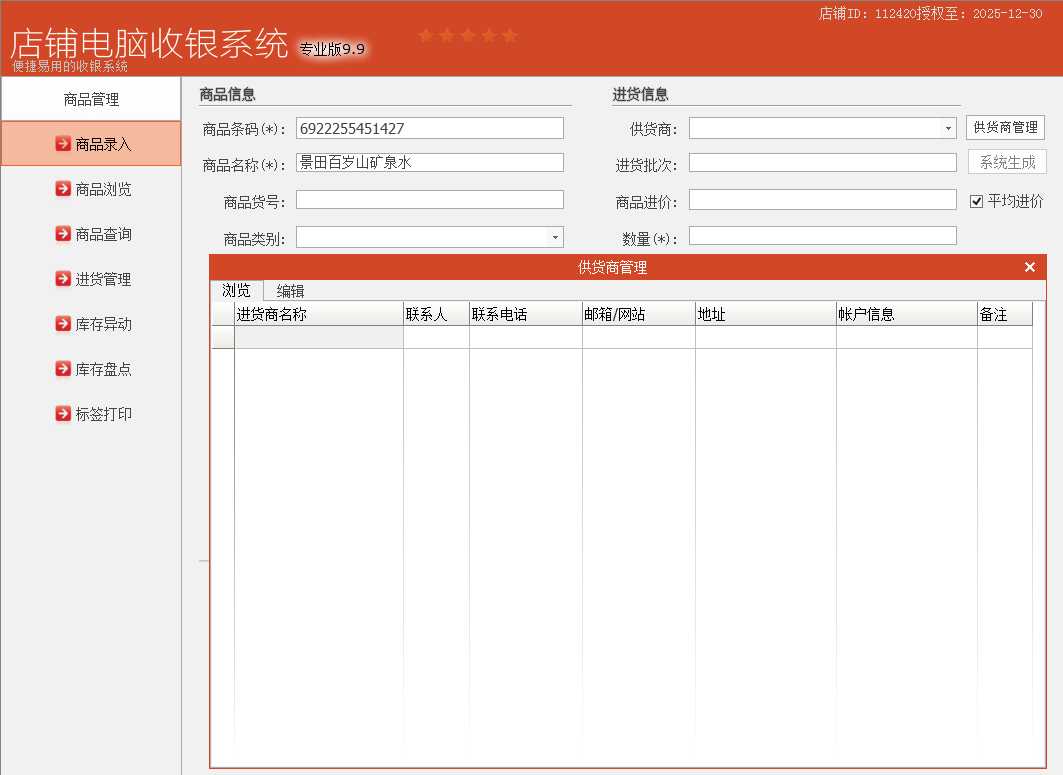Click the 数量 input field
Viewport: 1063px width, 775px height.
(x=823, y=235)
